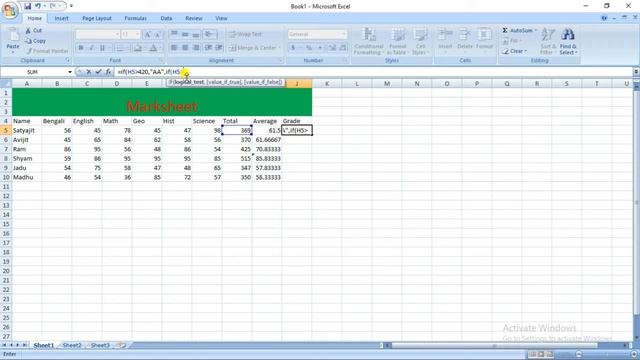Image resolution: width=640 pixels, height=360 pixels.
Task: Open the Sheet2 worksheet tab
Action: tap(72, 345)
